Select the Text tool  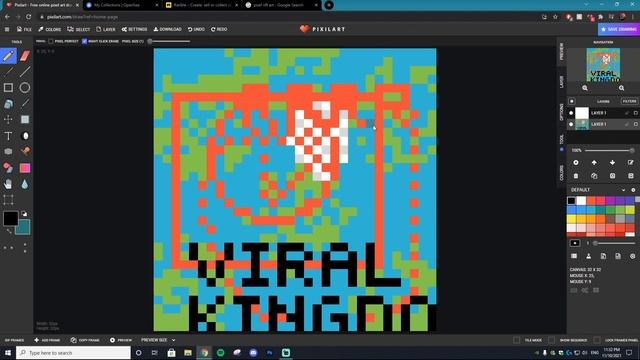[x=8, y=136]
